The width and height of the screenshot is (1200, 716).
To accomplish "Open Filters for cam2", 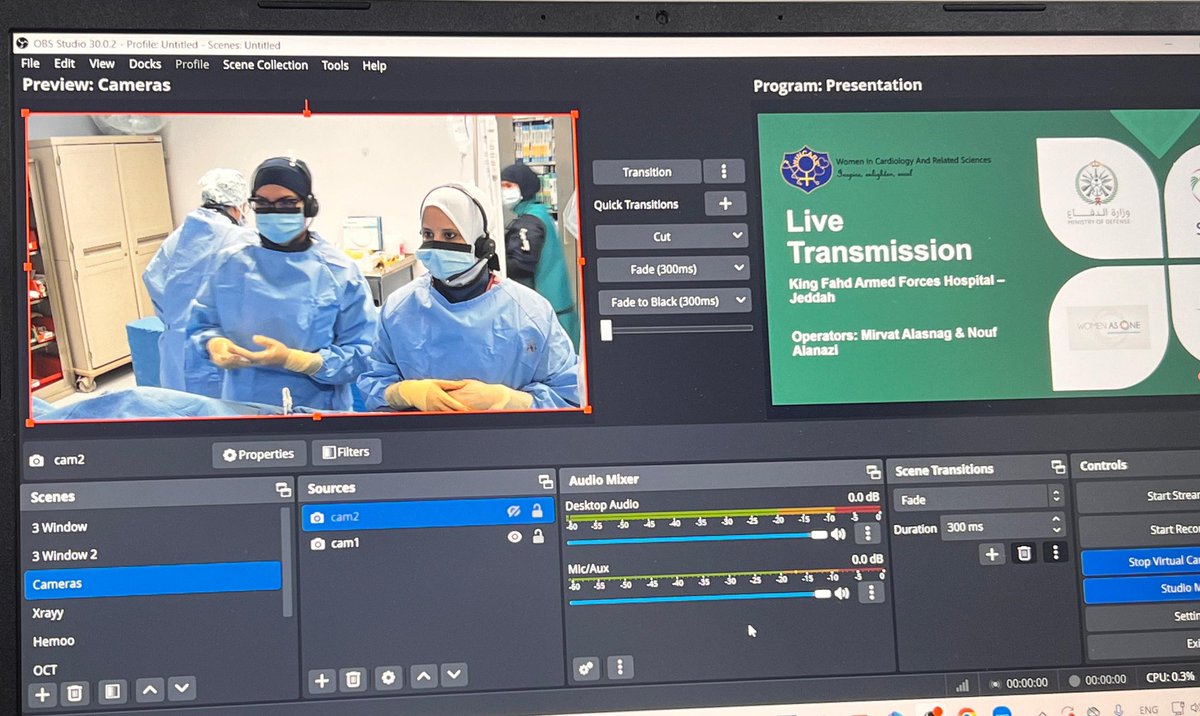I will [x=346, y=452].
